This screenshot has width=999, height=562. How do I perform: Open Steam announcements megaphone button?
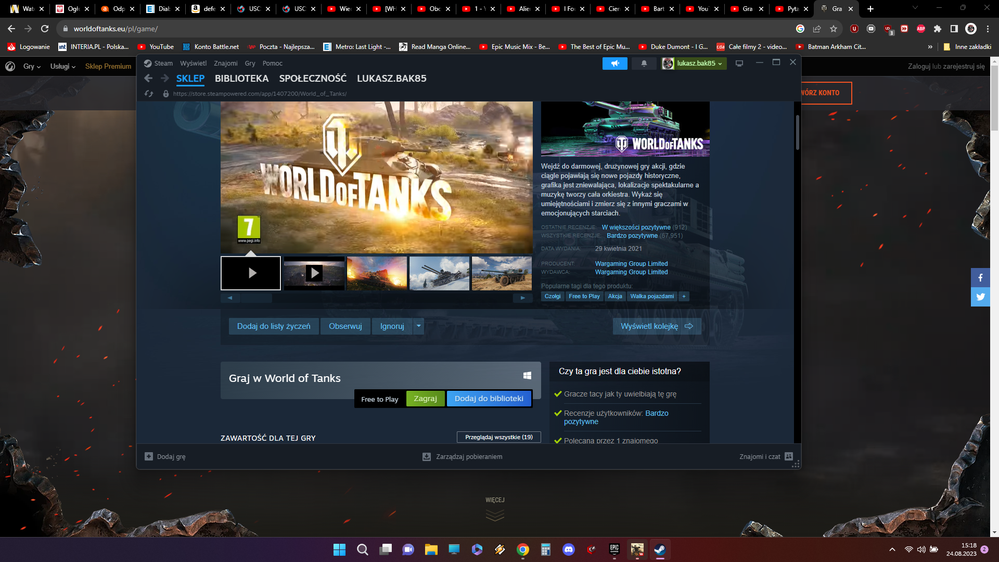point(615,63)
